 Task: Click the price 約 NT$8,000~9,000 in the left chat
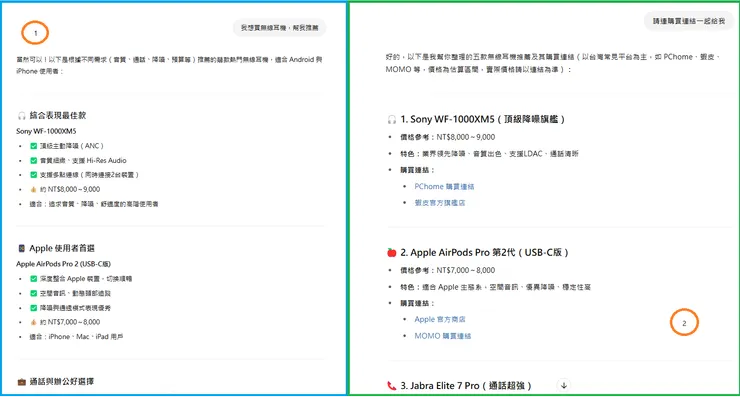[x=70, y=189]
